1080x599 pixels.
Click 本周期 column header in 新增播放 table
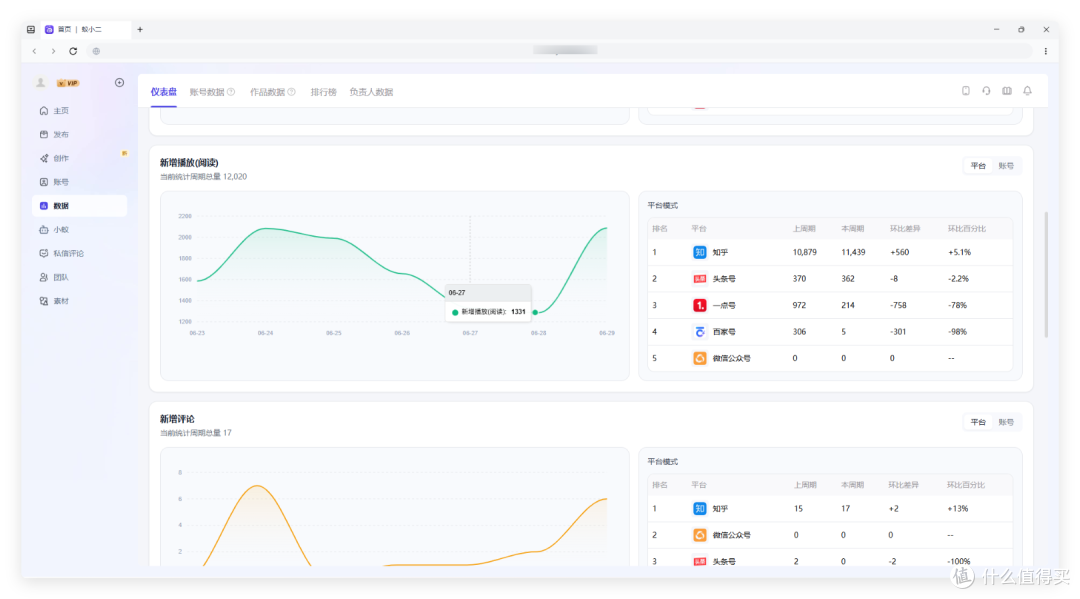click(x=852, y=229)
